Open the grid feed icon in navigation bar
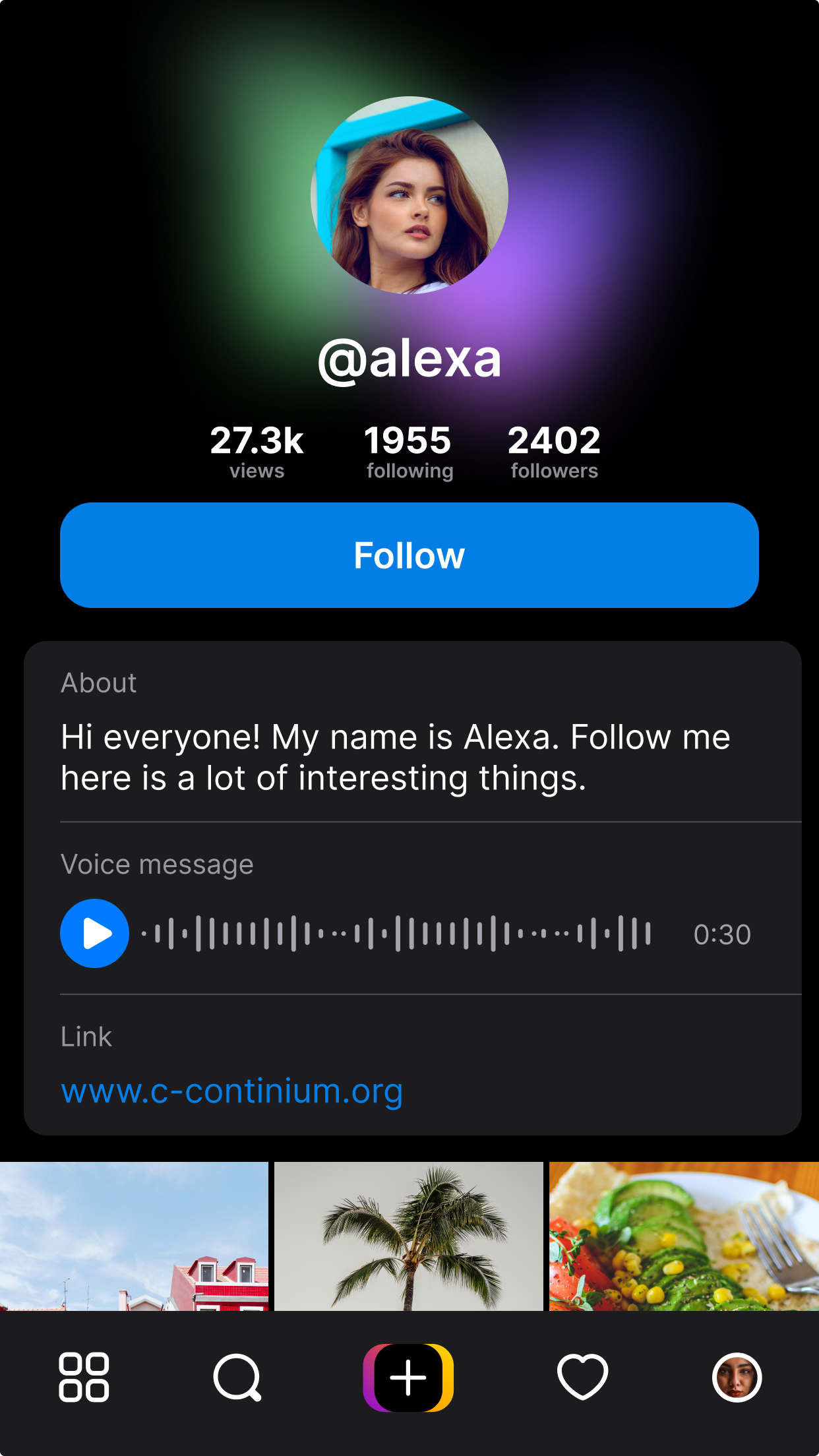The image size is (819, 1456). click(84, 1377)
